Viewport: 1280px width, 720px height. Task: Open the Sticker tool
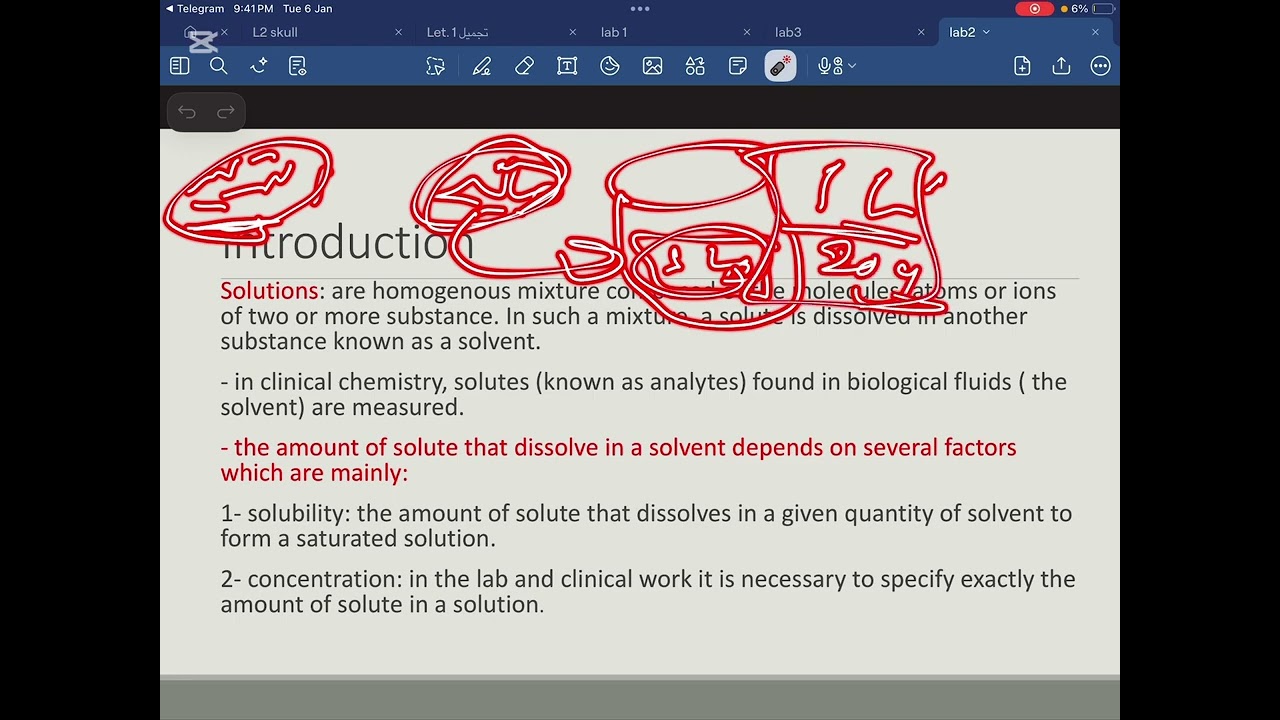[610, 66]
